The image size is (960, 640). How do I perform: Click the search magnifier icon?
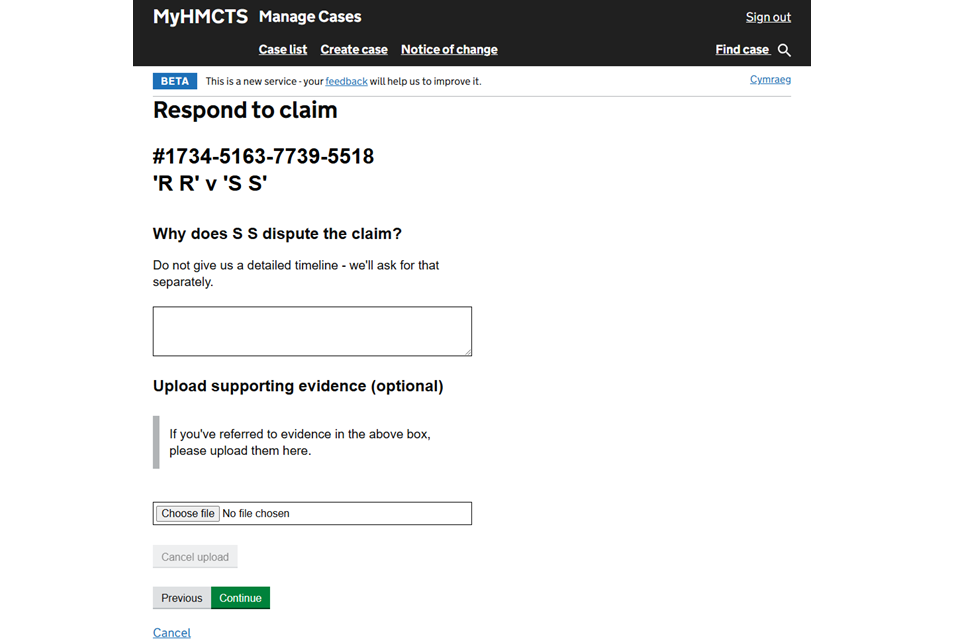(x=784, y=50)
